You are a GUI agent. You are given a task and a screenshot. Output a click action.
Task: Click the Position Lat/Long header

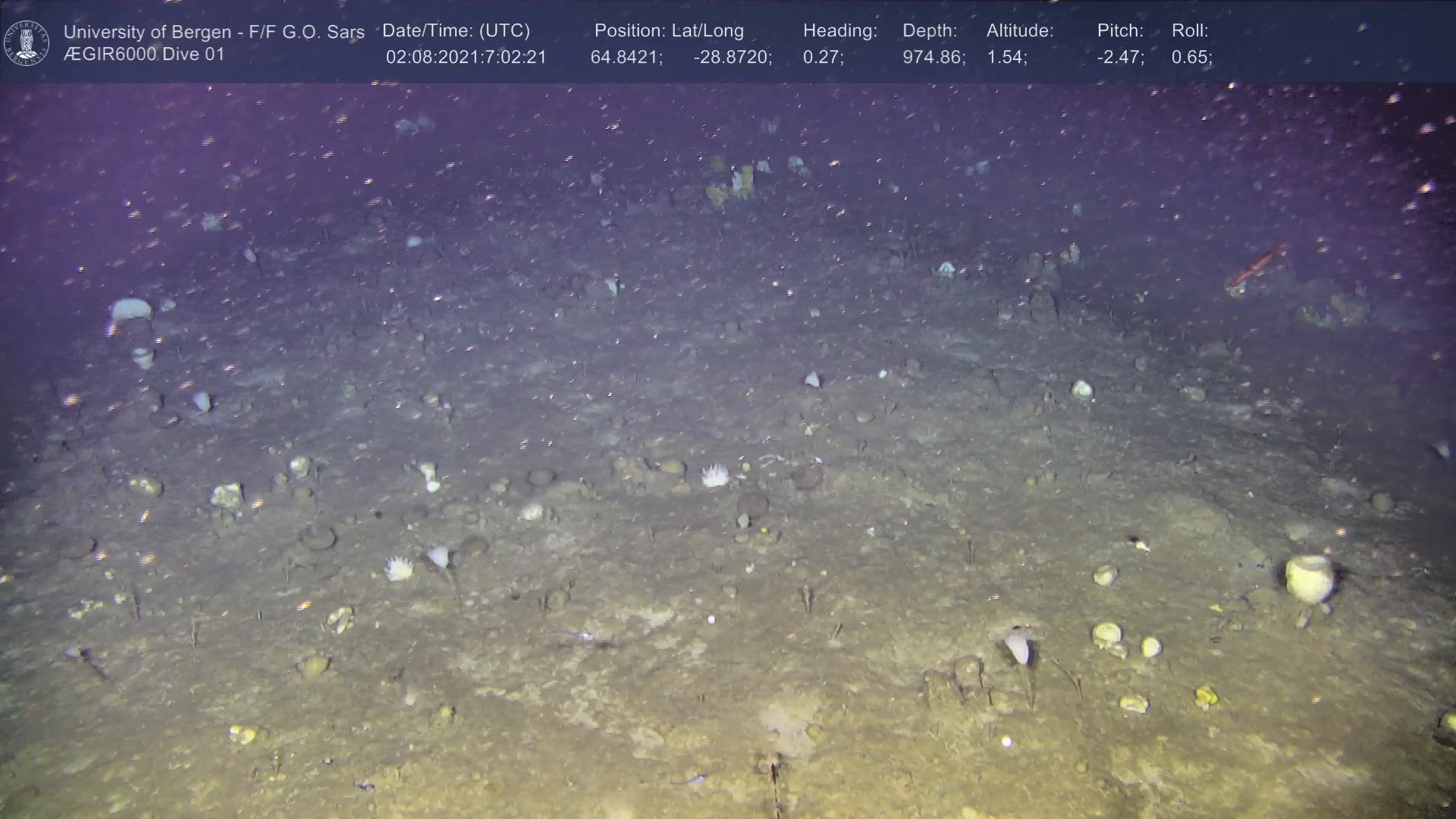(668, 31)
